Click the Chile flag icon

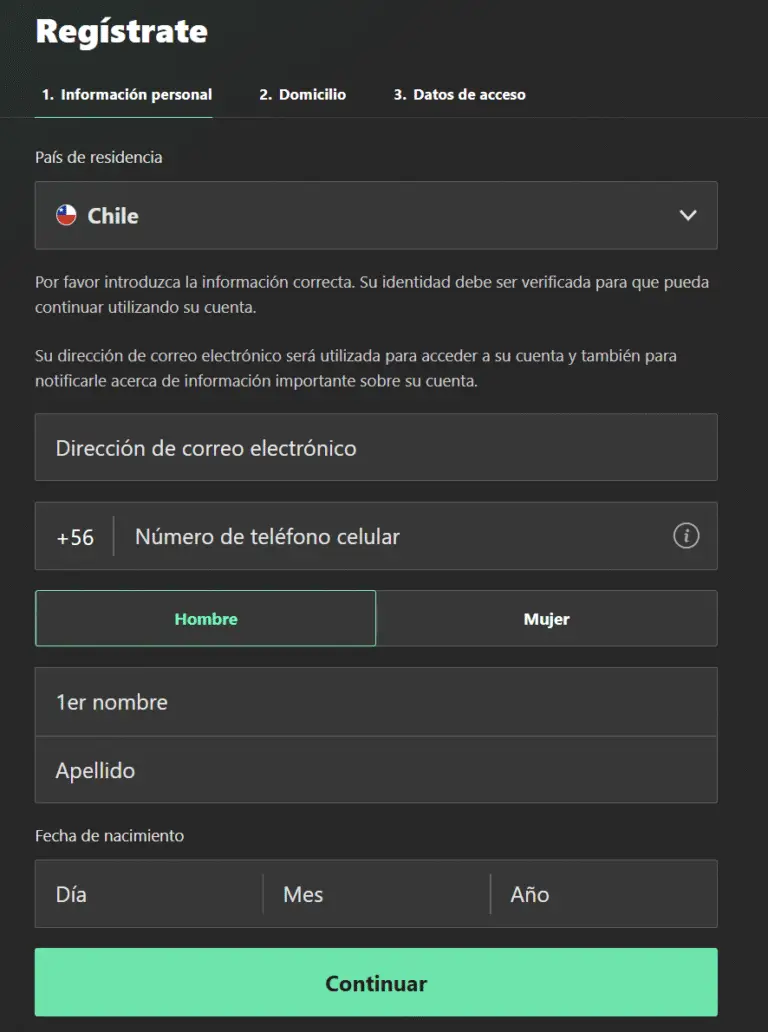(x=66, y=215)
